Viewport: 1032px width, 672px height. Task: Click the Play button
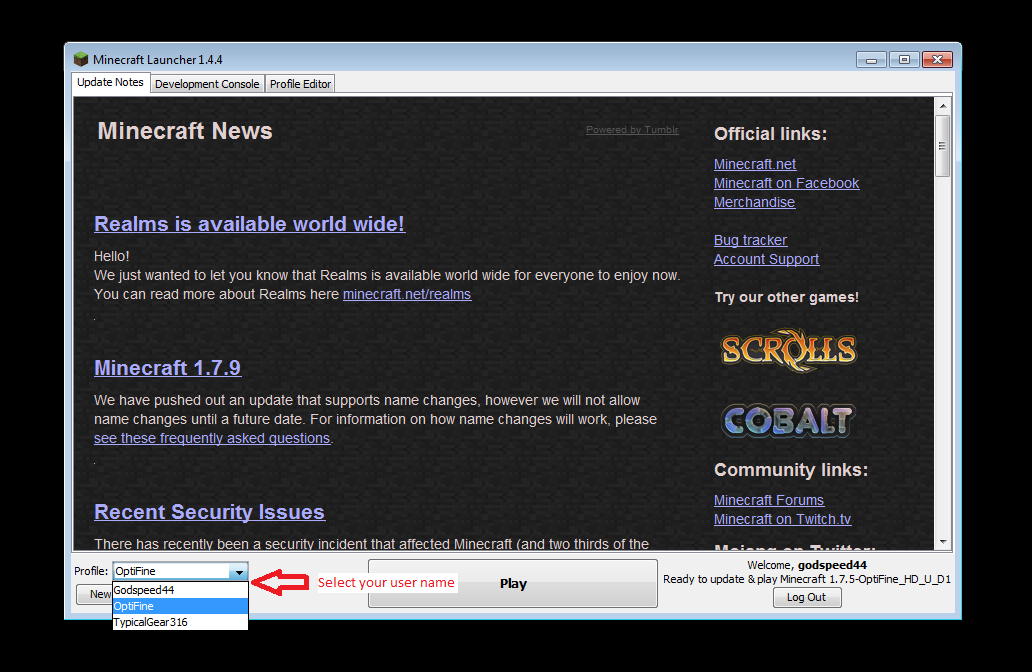[513, 583]
